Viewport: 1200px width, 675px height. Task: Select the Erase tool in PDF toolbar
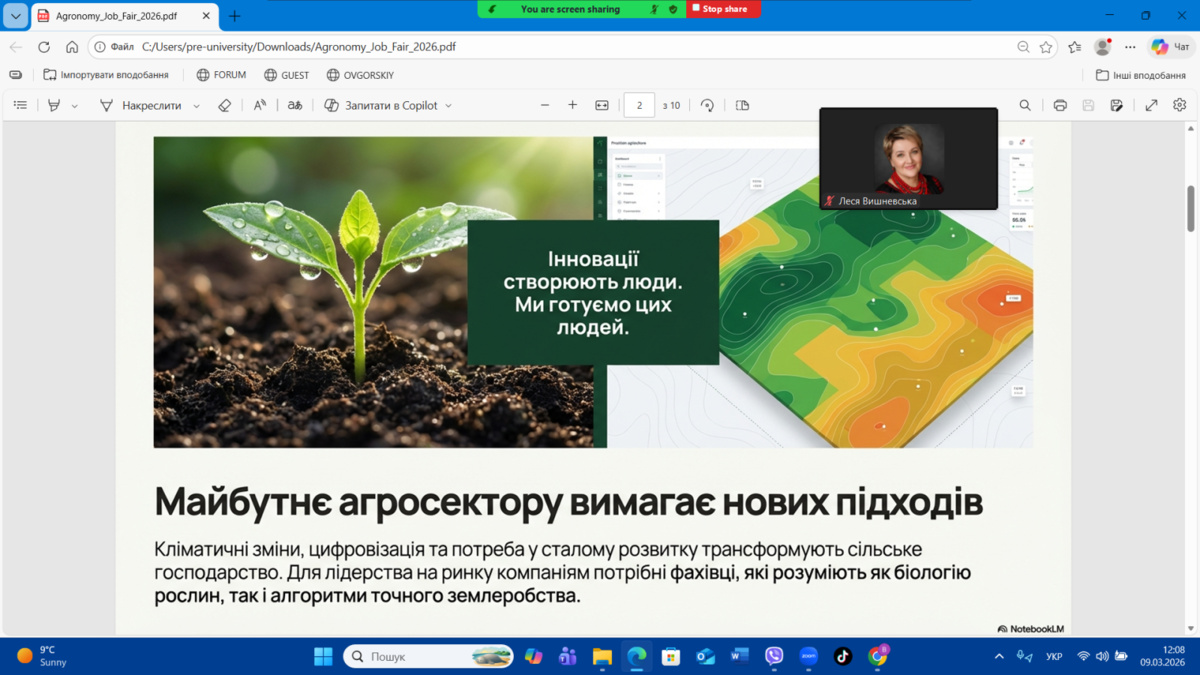[225, 105]
